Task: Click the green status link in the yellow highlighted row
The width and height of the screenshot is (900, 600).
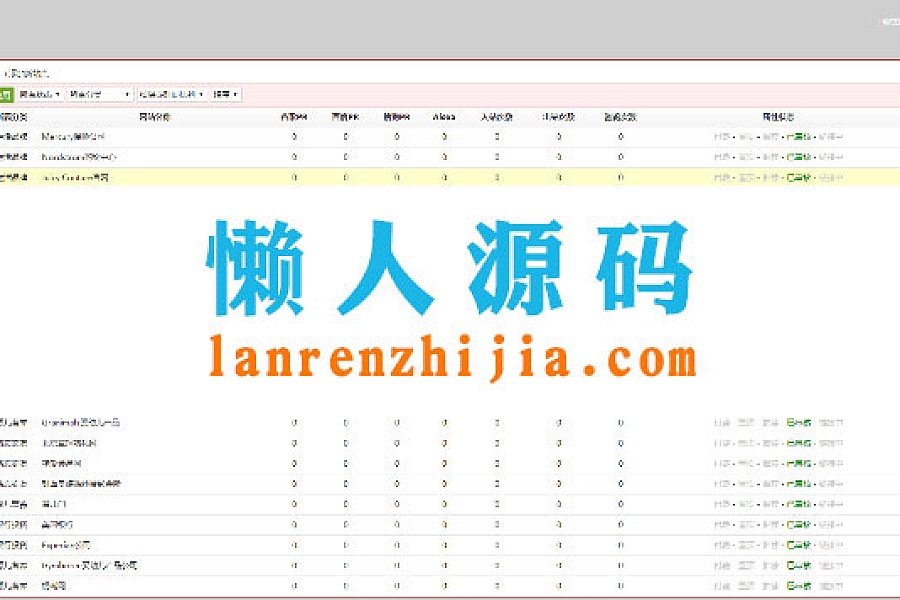Action: [x=798, y=177]
